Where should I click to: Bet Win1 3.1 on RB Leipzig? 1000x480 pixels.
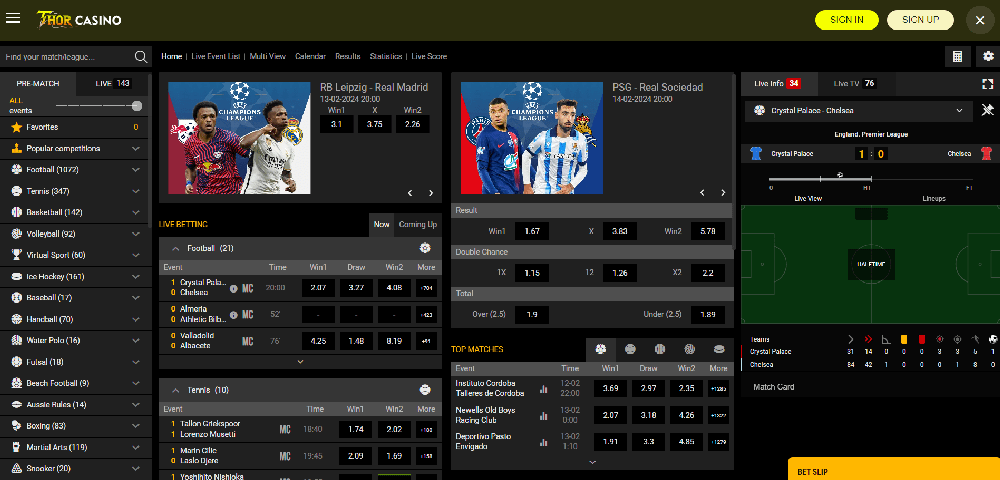337,124
